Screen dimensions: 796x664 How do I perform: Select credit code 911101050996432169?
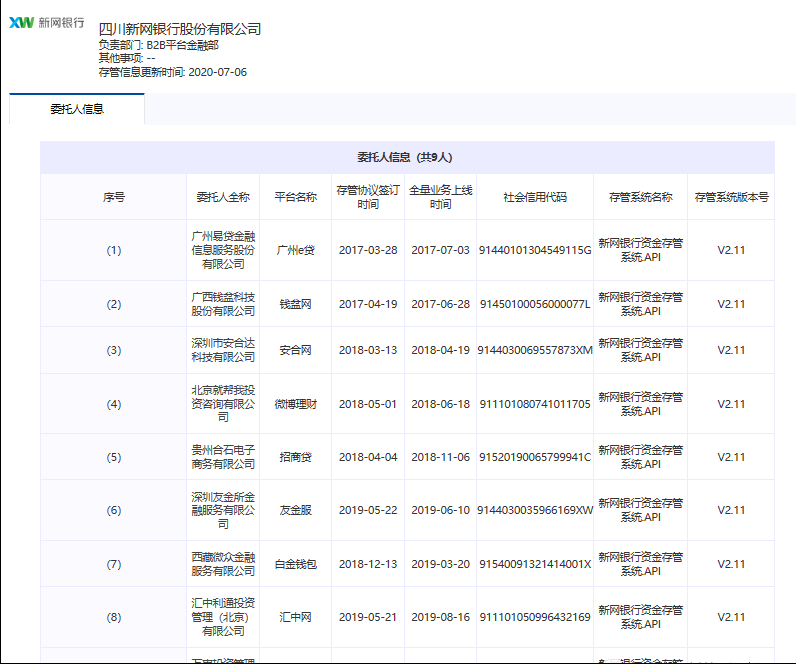coord(535,617)
